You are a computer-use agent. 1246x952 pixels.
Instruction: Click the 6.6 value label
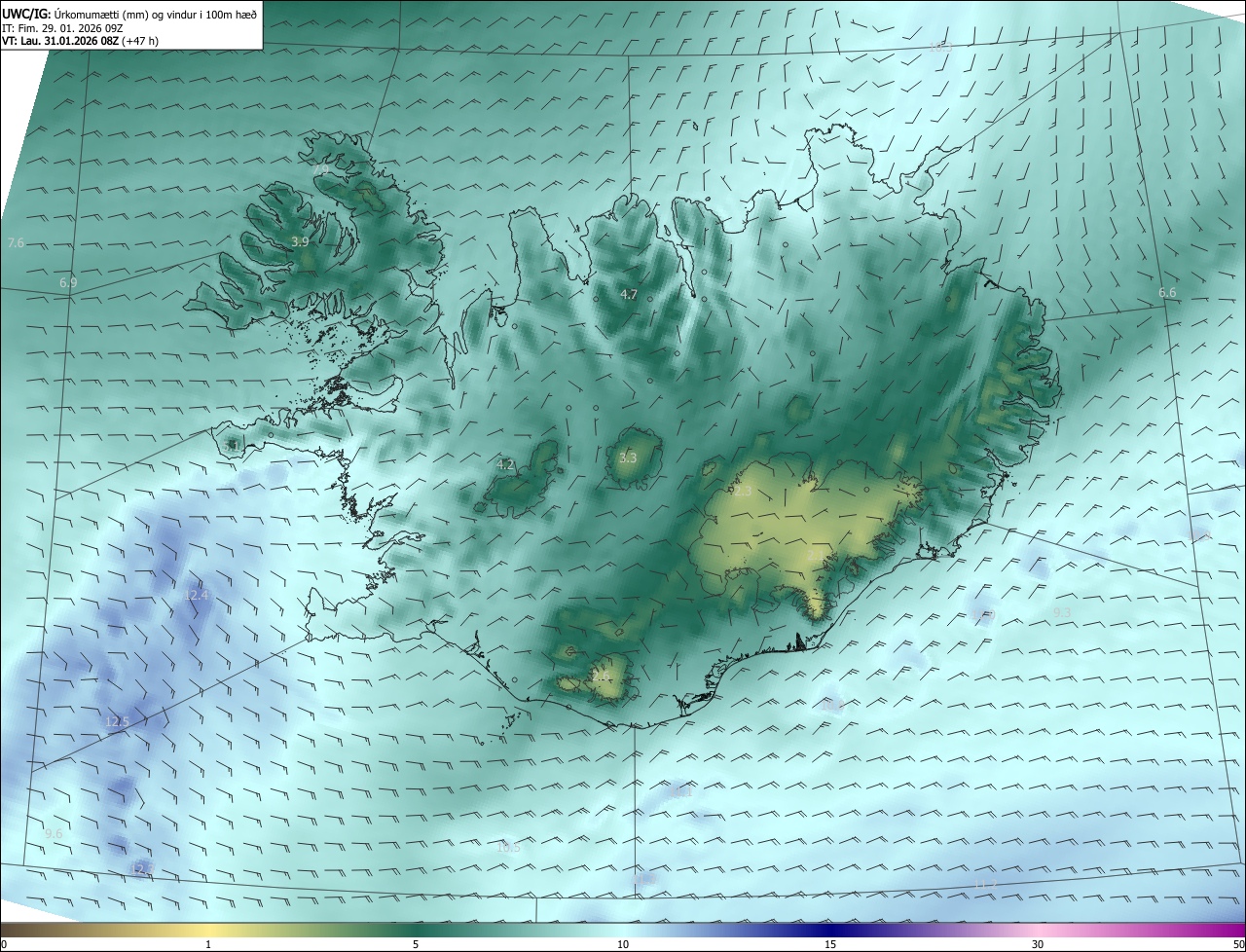click(x=1167, y=292)
